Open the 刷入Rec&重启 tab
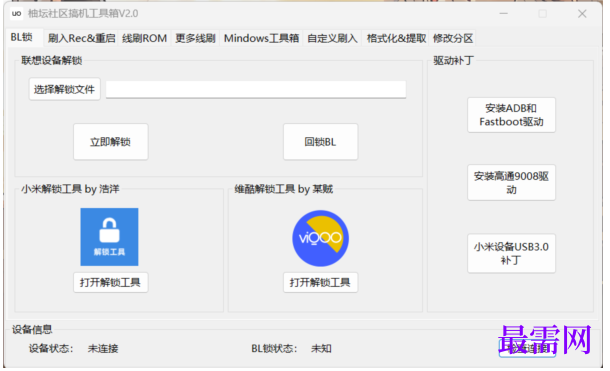 82,38
